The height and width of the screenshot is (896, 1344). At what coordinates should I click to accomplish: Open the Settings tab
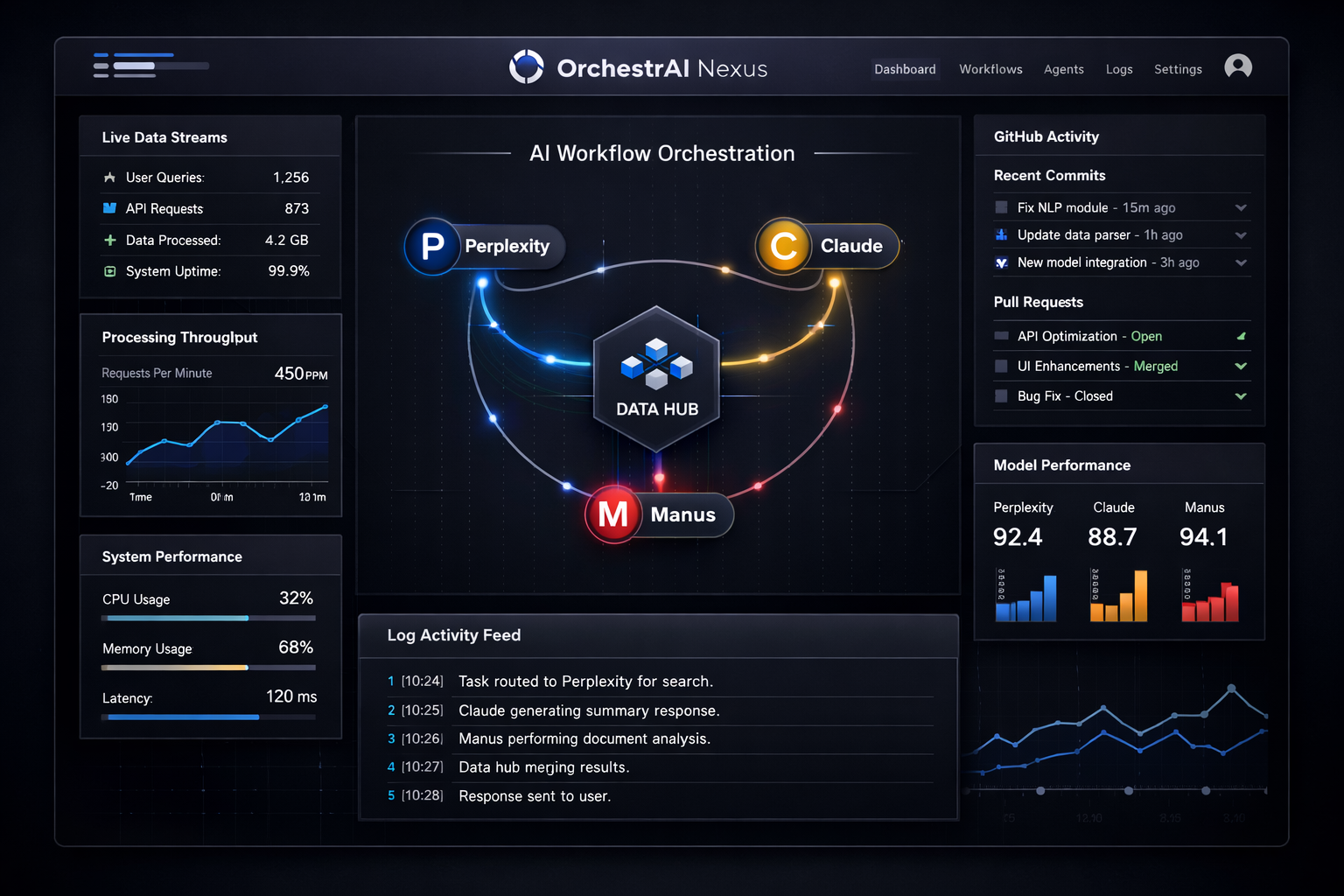point(1178,69)
